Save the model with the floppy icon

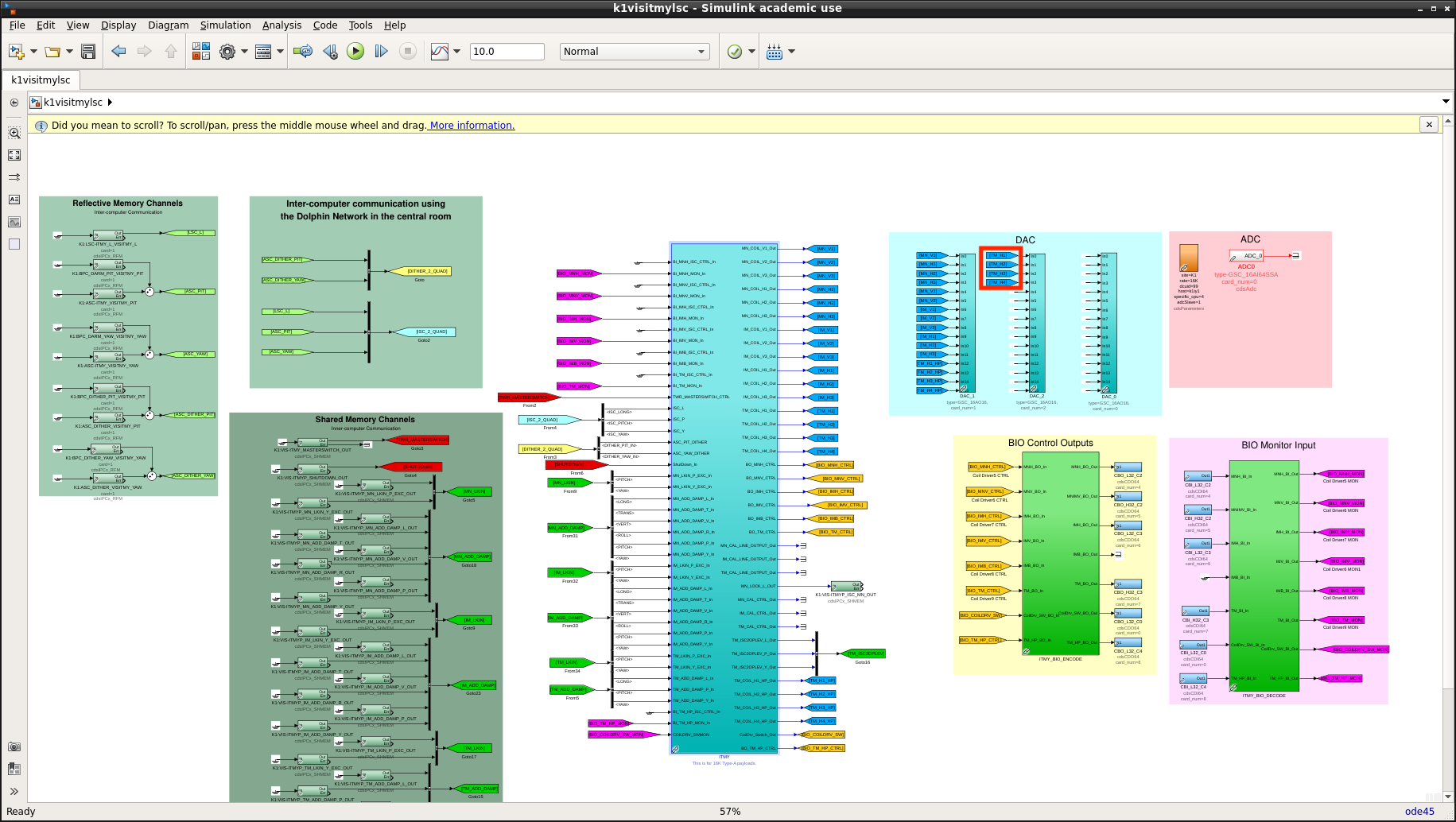tap(88, 52)
